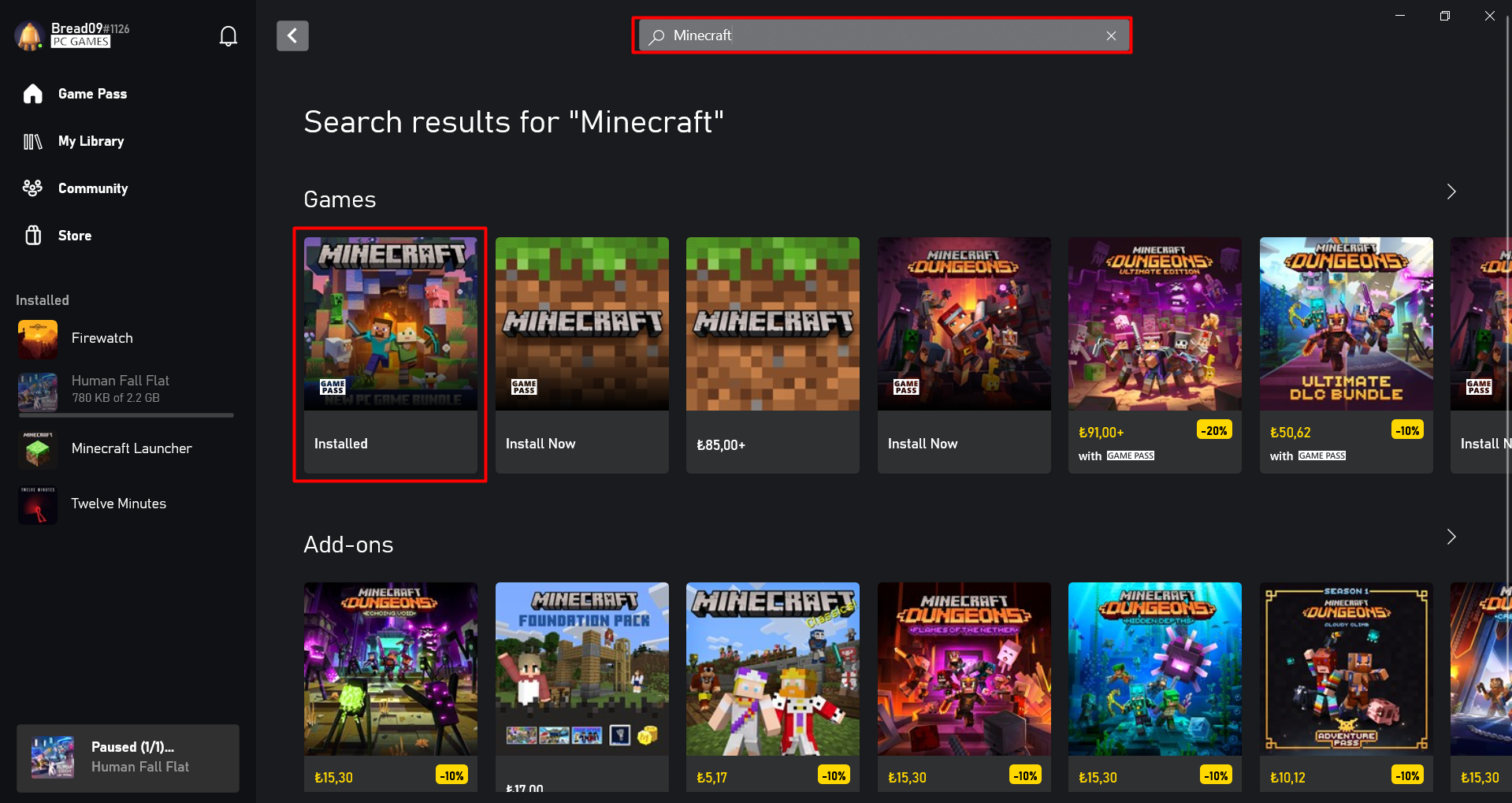1512x803 pixels.
Task: Click the Human Fall Flat download progress bar
Action: click(126, 415)
